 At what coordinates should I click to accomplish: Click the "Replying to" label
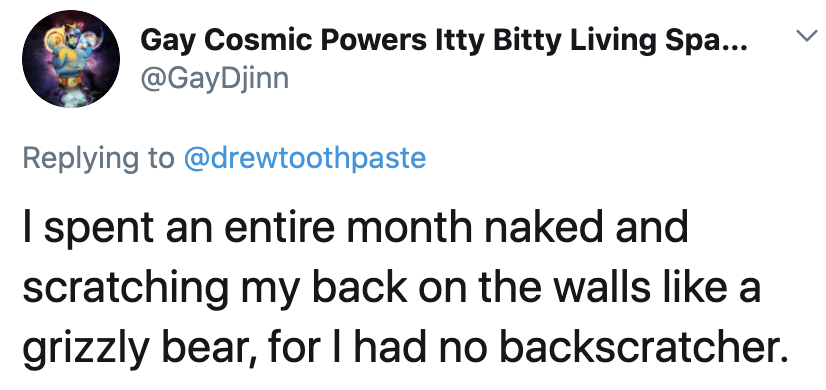pyautogui.click(x=99, y=160)
